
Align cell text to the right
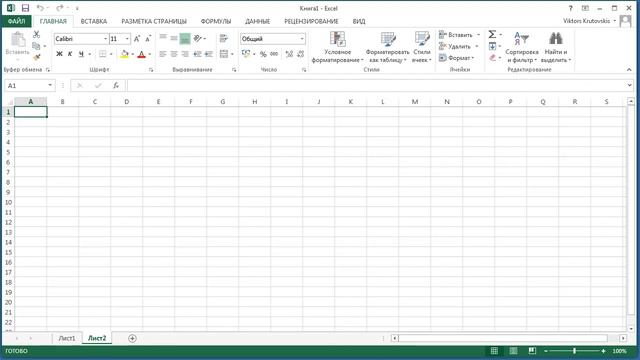(x=185, y=54)
